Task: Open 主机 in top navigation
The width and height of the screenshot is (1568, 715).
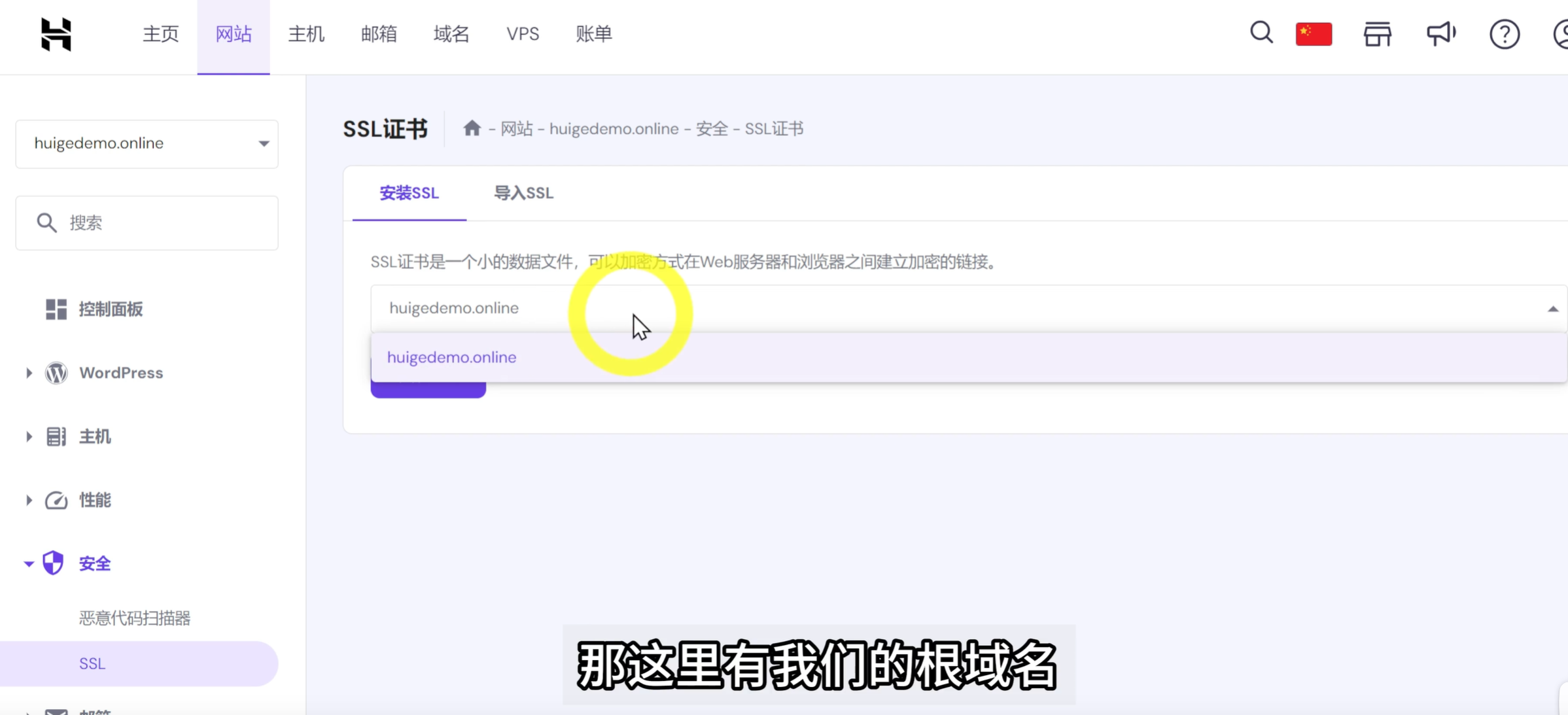Action: 306,34
